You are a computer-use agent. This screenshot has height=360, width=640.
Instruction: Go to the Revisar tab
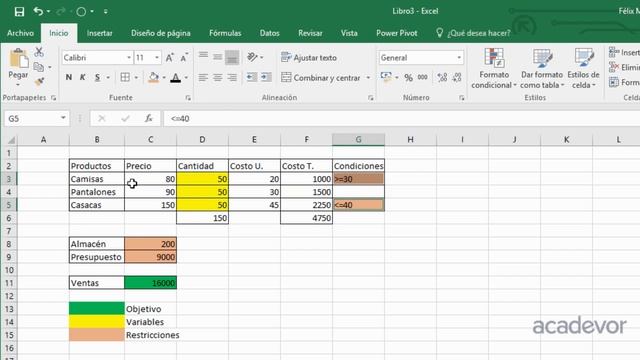pos(310,33)
